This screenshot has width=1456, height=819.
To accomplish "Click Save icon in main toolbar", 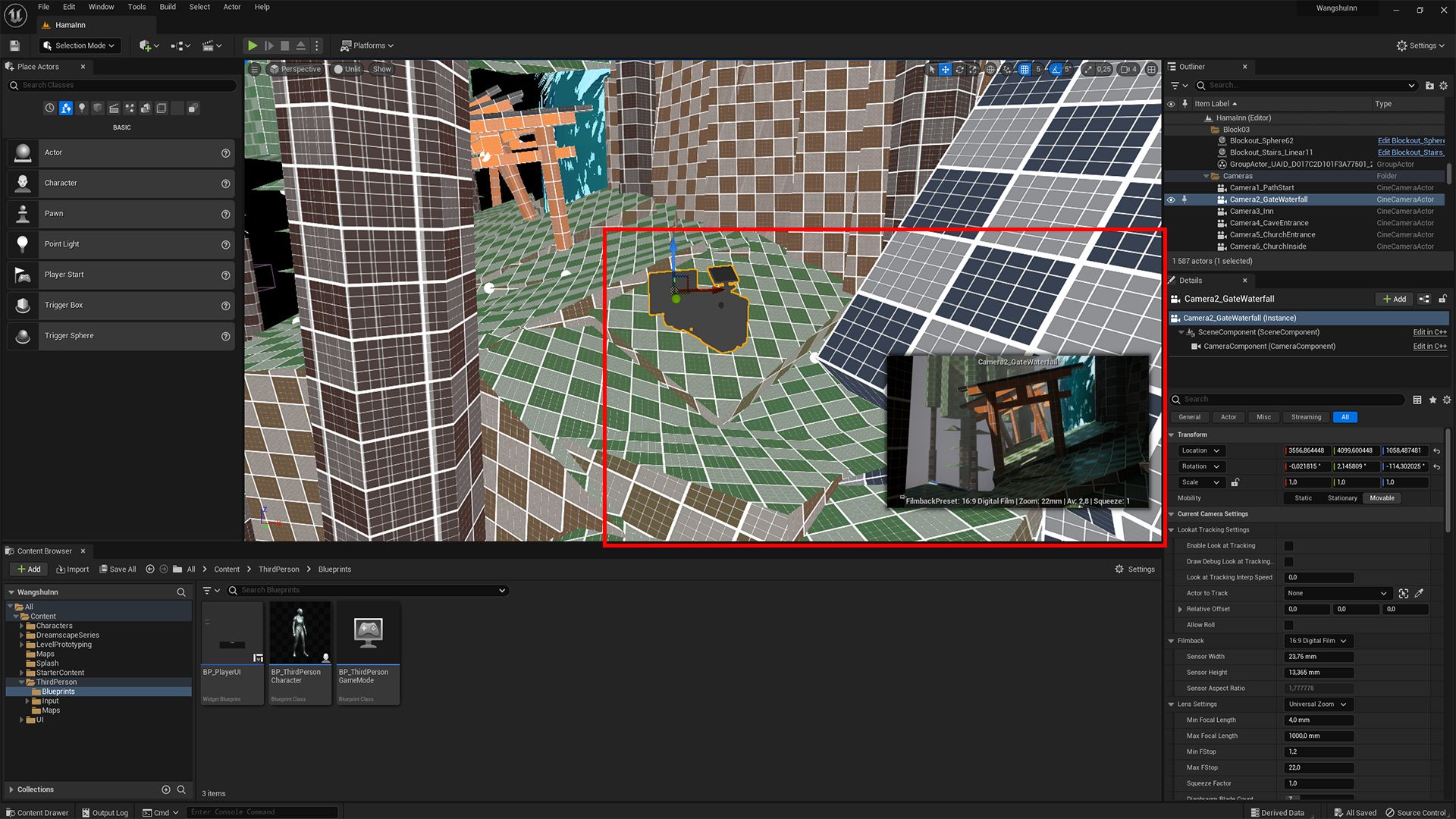I will point(14,45).
